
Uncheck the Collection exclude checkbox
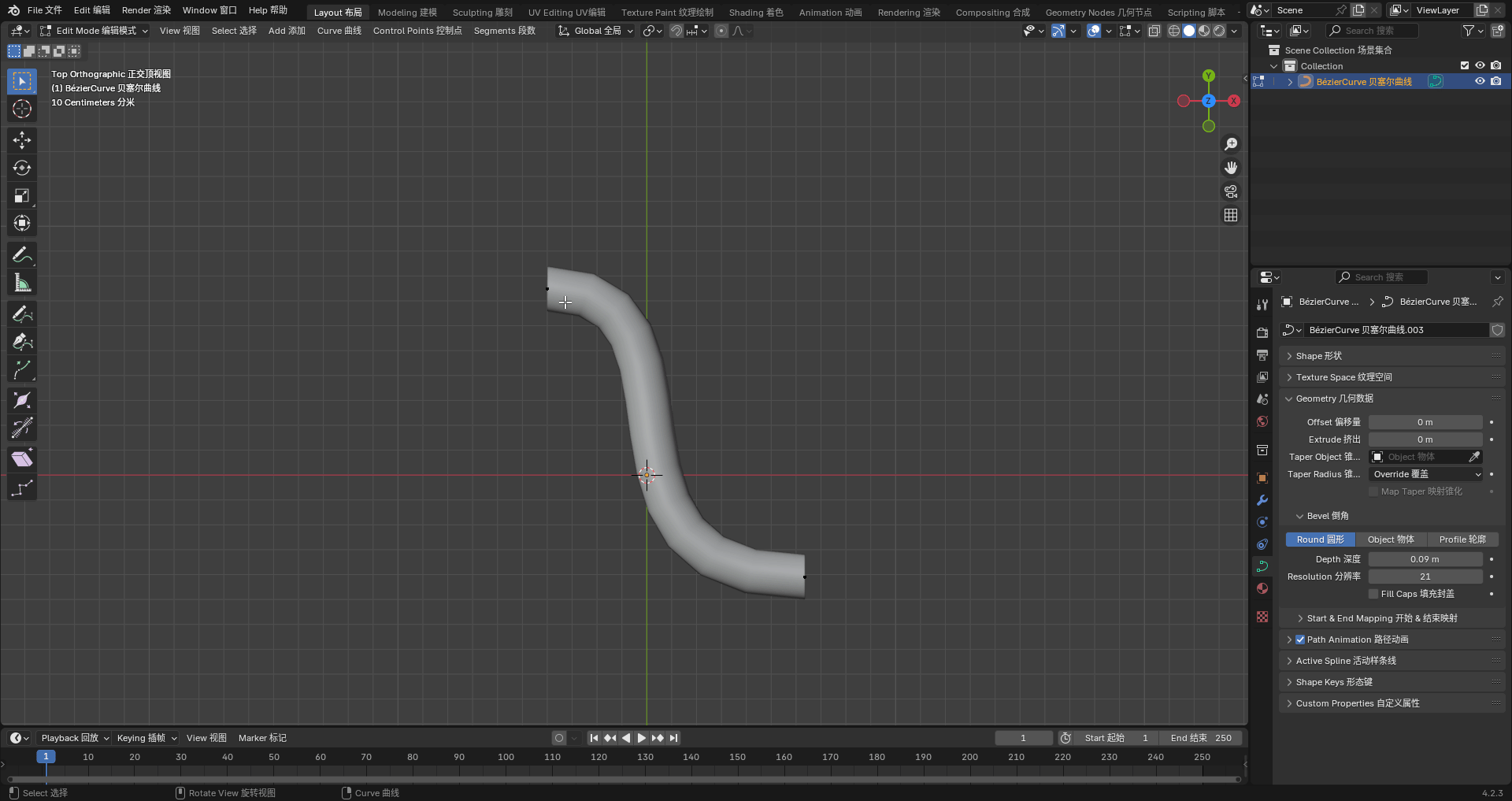[1465, 65]
